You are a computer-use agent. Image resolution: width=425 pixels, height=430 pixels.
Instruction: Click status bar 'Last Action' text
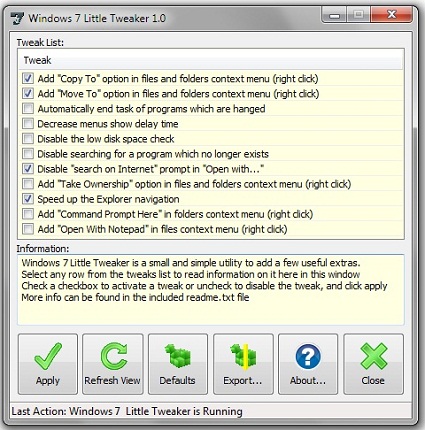127,411
